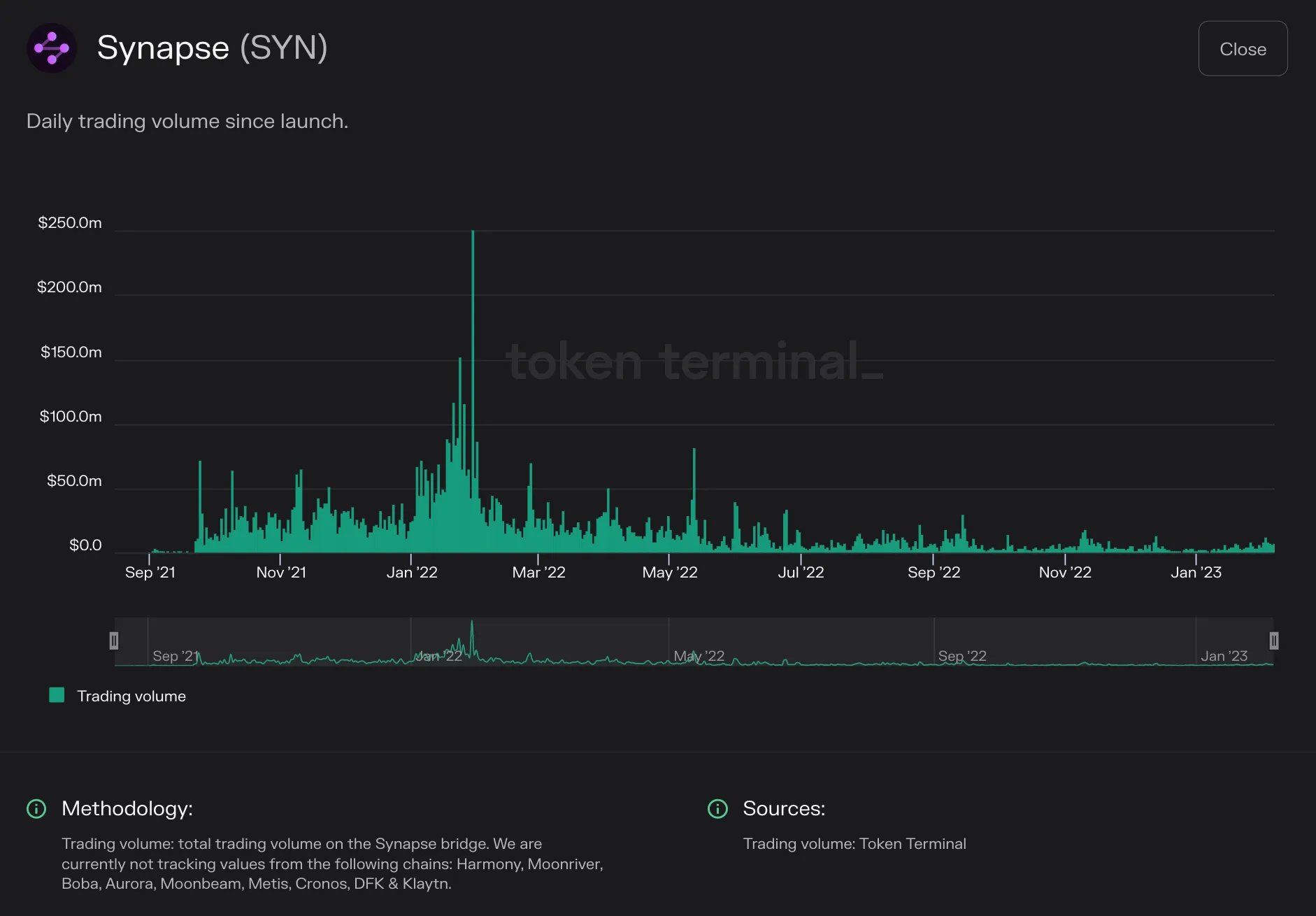This screenshot has width=1316, height=916.
Task: Click the Sources heading
Action: [x=784, y=808]
